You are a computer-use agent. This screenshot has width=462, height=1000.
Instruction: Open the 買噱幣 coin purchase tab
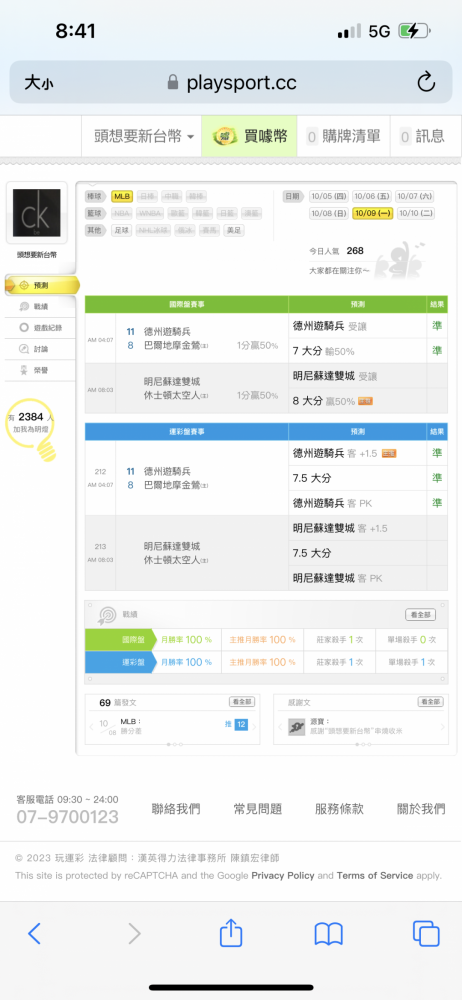[250, 136]
